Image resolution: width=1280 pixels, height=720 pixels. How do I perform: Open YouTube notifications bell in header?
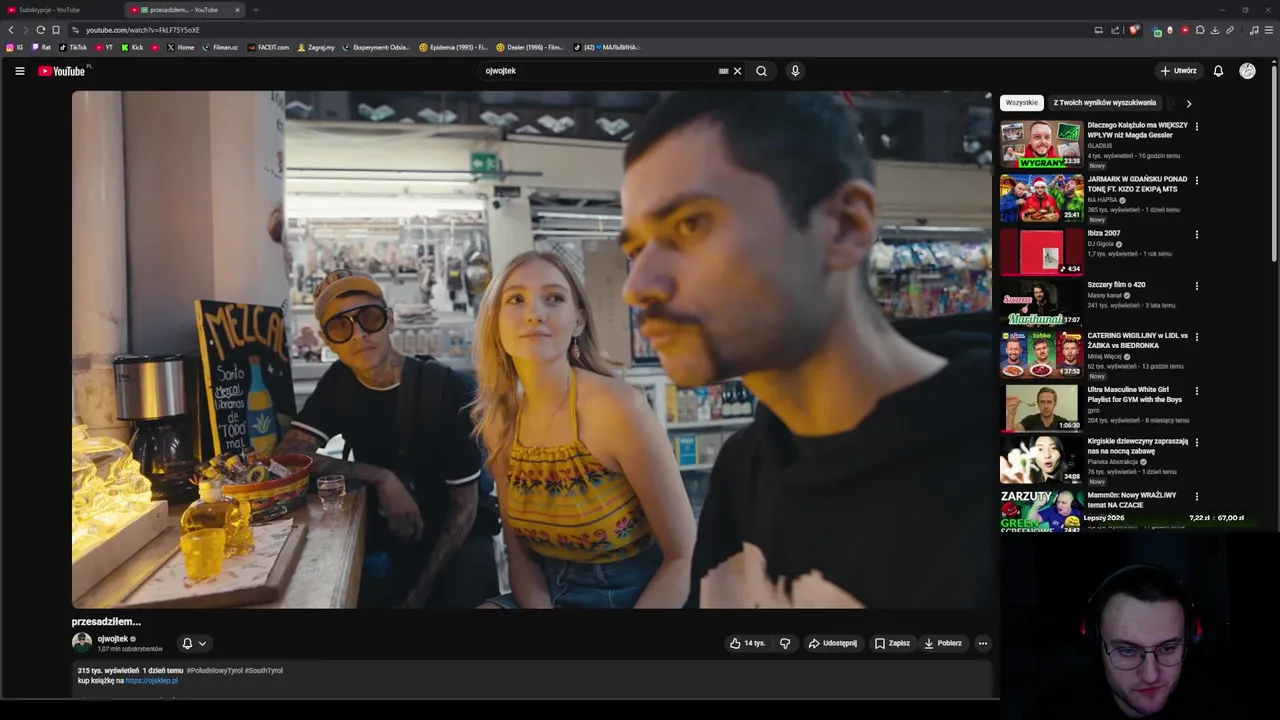[1218, 71]
